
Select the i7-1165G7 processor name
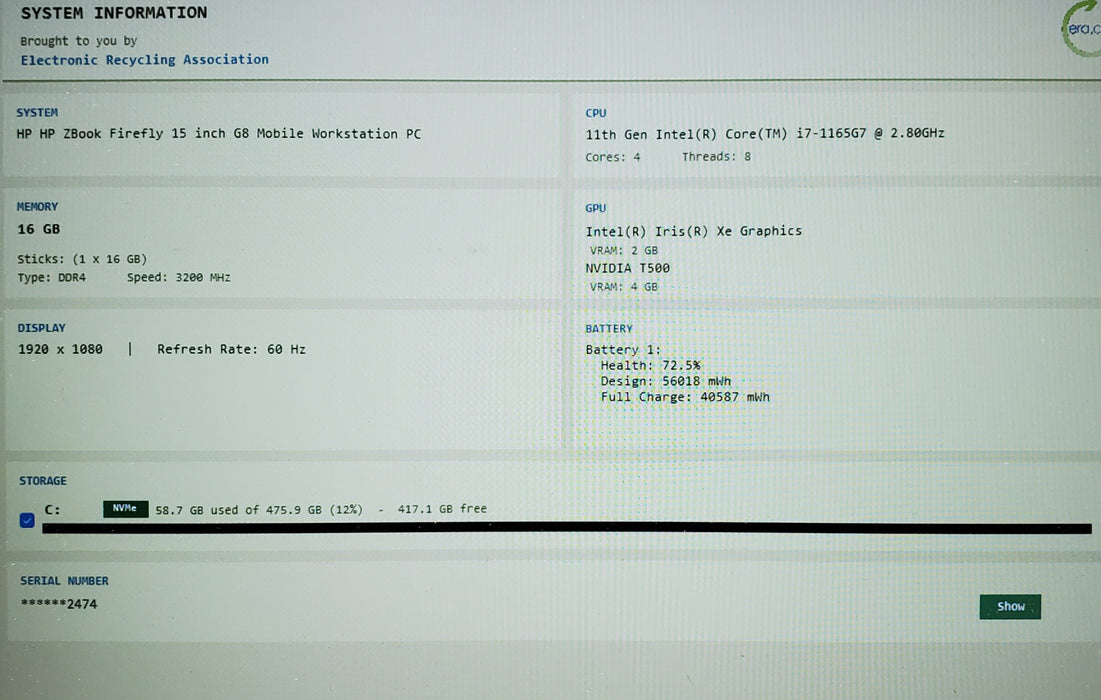point(765,133)
